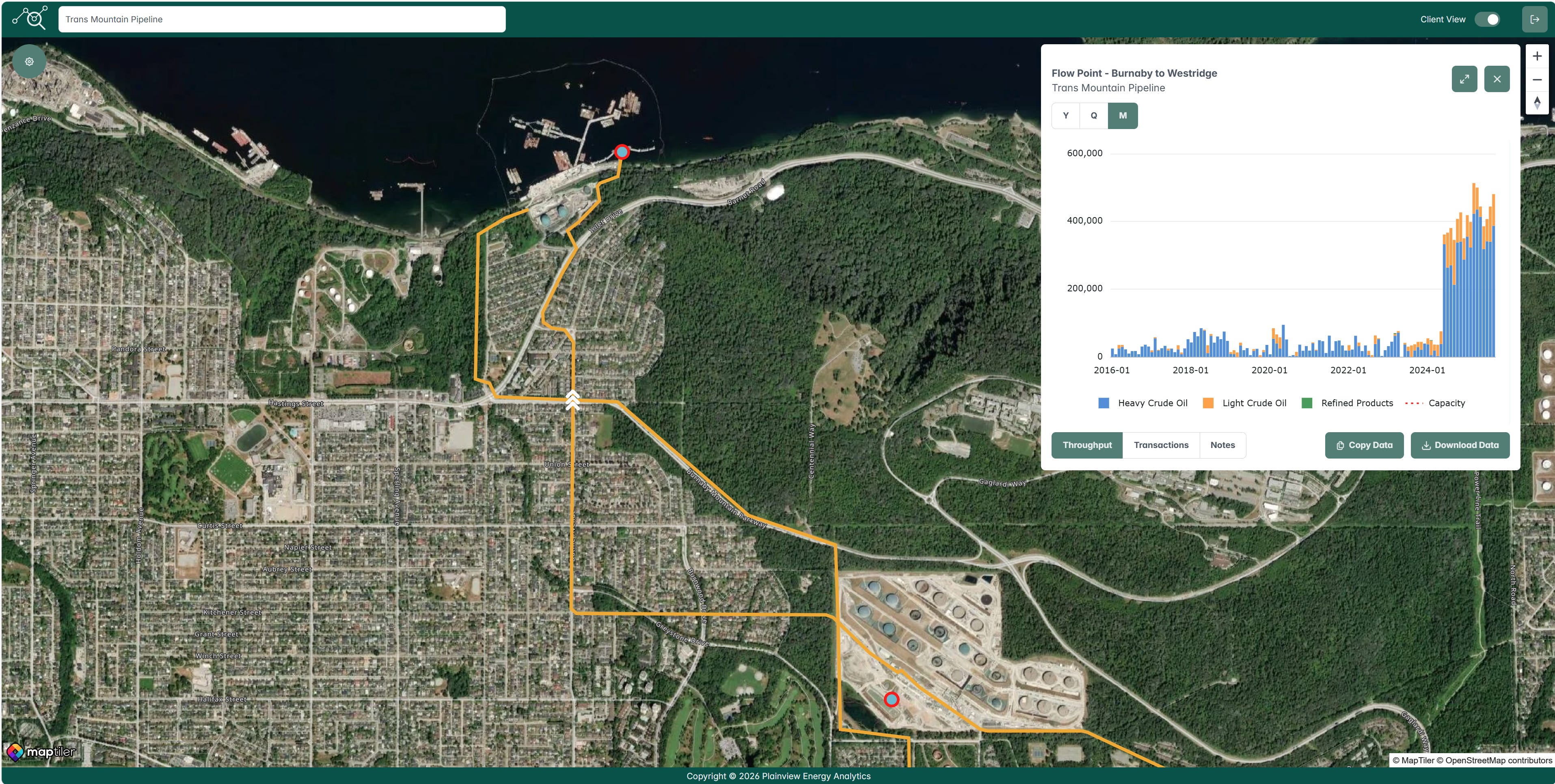Toggle the Client View switch
The image size is (1555, 784).
click(1487, 19)
